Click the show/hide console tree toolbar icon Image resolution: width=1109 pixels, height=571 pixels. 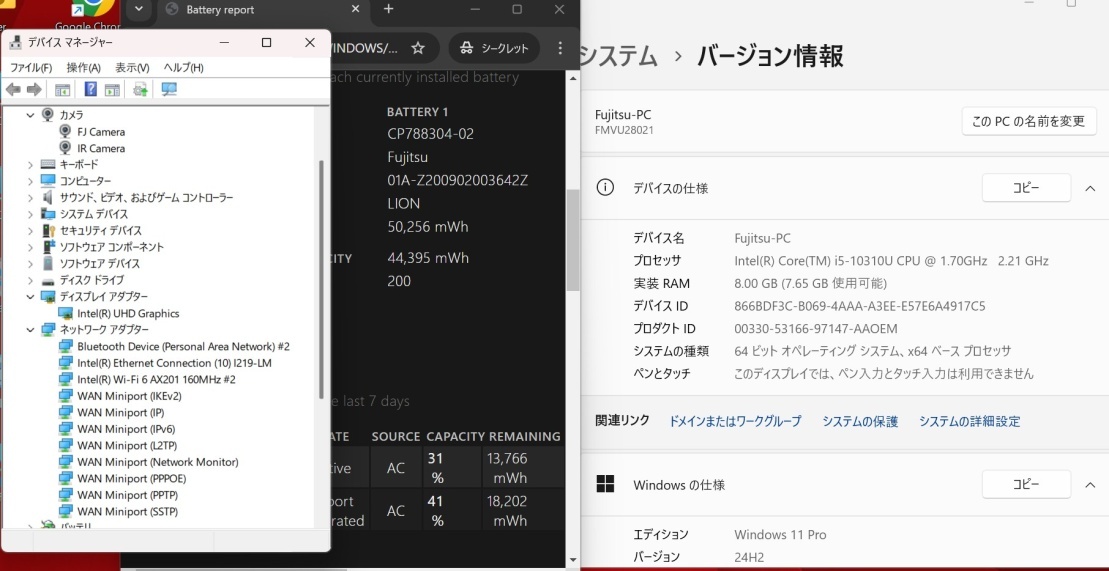click(x=62, y=89)
